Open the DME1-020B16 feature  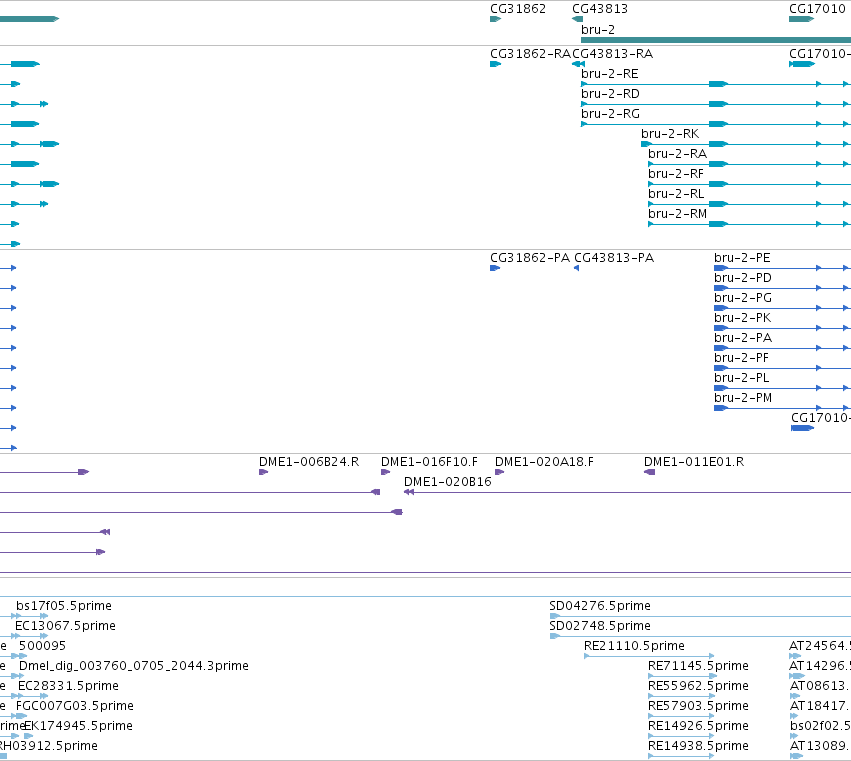[448, 482]
